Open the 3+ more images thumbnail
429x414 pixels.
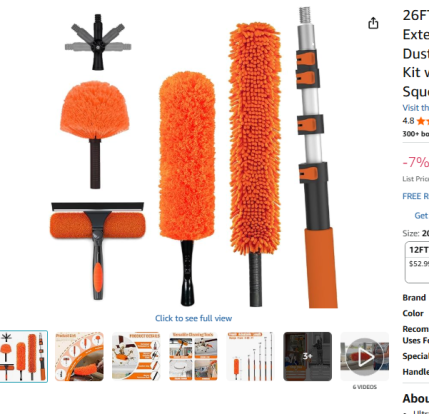[307, 356]
